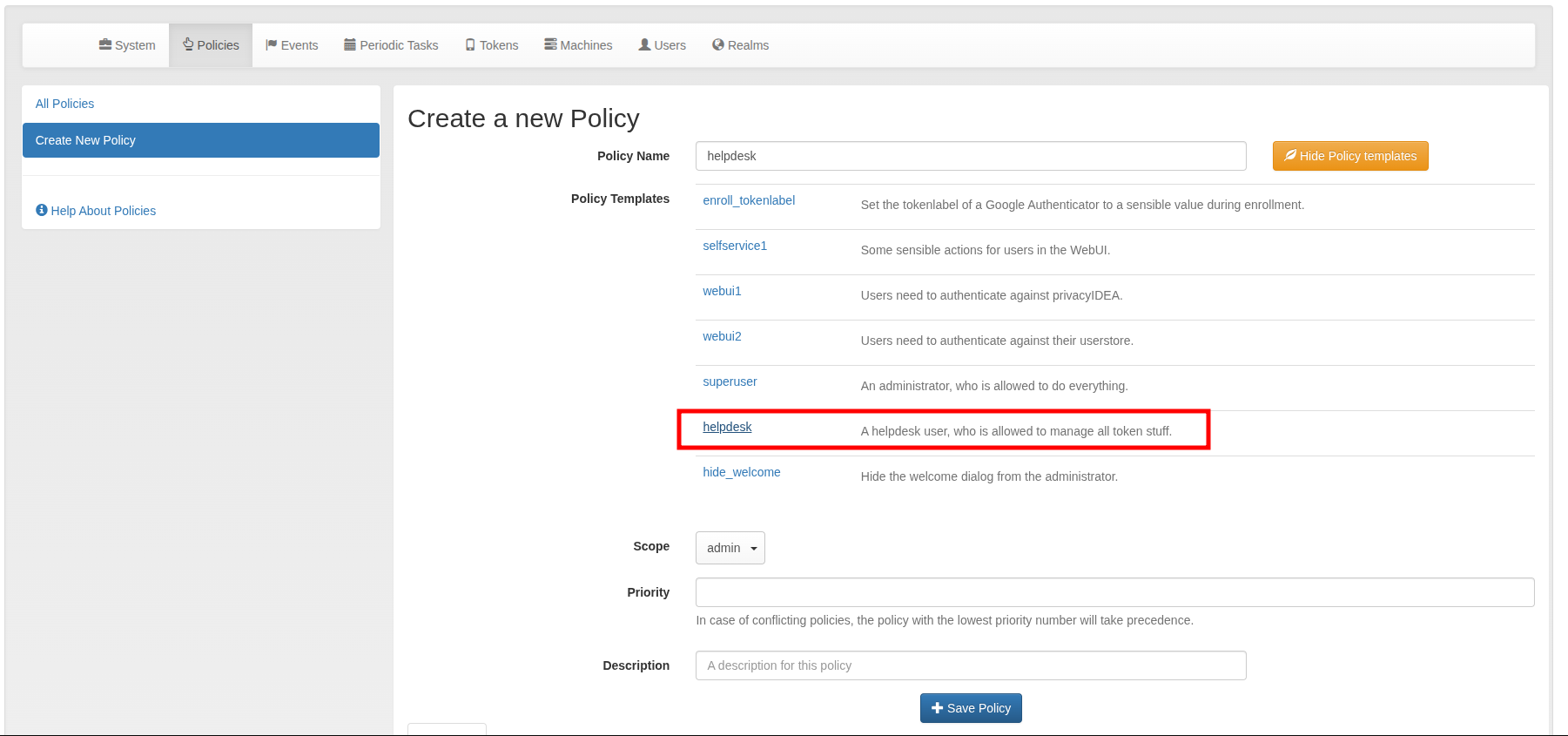Click the Policies hand icon
The image size is (1568, 736).
(188, 44)
